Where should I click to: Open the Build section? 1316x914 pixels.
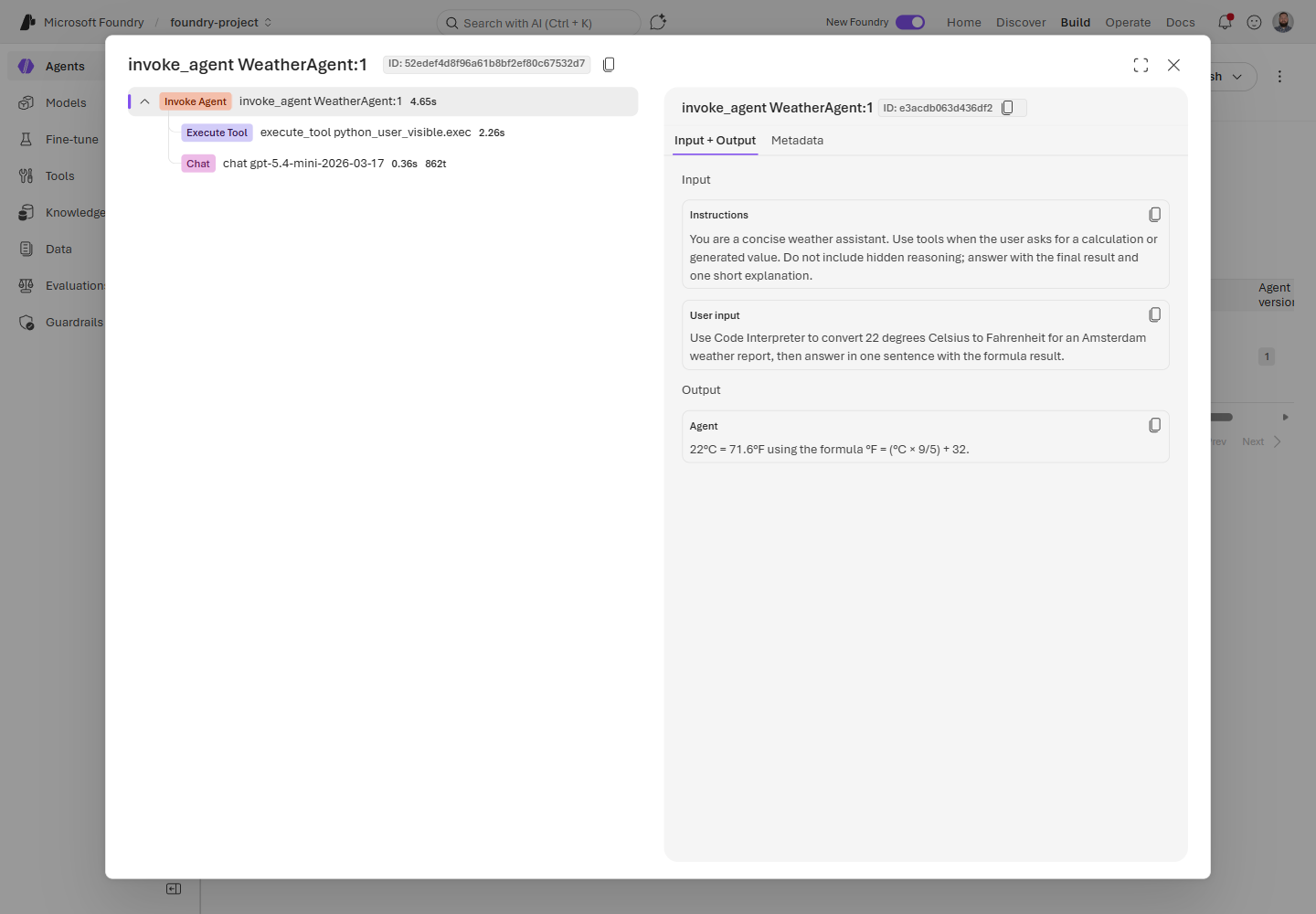pos(1076,23)
